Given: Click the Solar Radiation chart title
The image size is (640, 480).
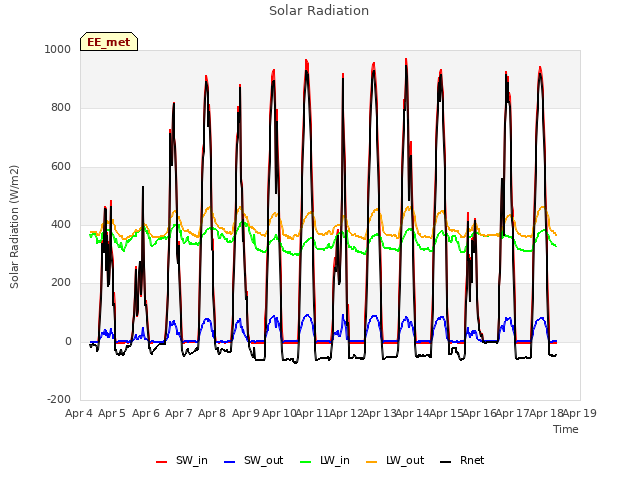Looking at the screenshot, I should tap(319, 11).
